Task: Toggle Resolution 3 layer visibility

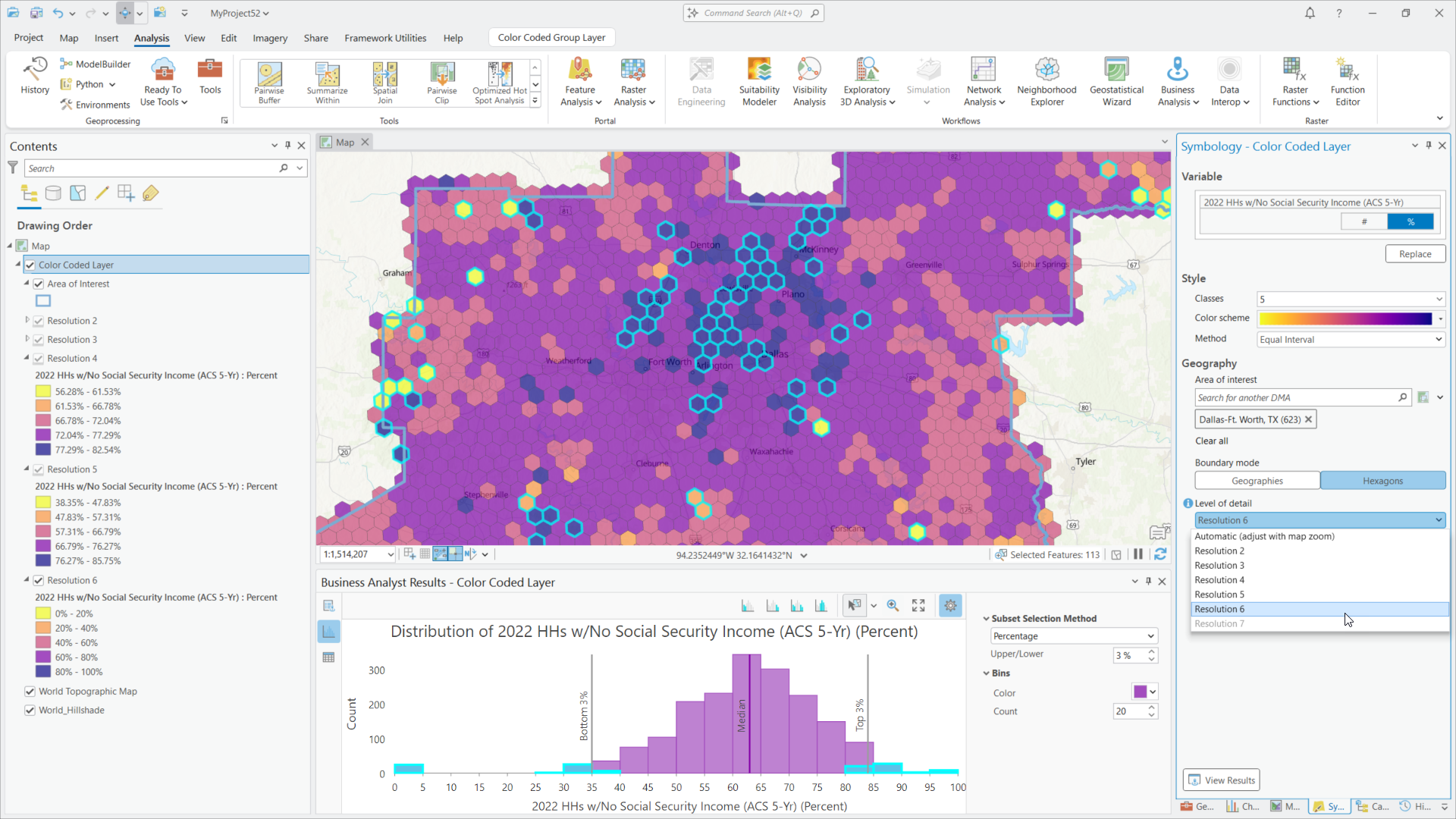Action: [39, 340]
